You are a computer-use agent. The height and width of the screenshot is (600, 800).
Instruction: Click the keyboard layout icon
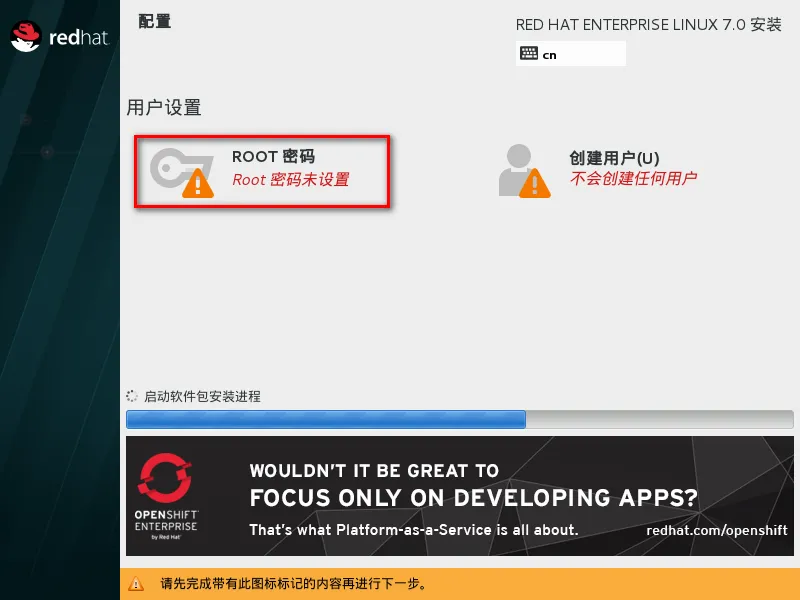[x=529, y=53]
